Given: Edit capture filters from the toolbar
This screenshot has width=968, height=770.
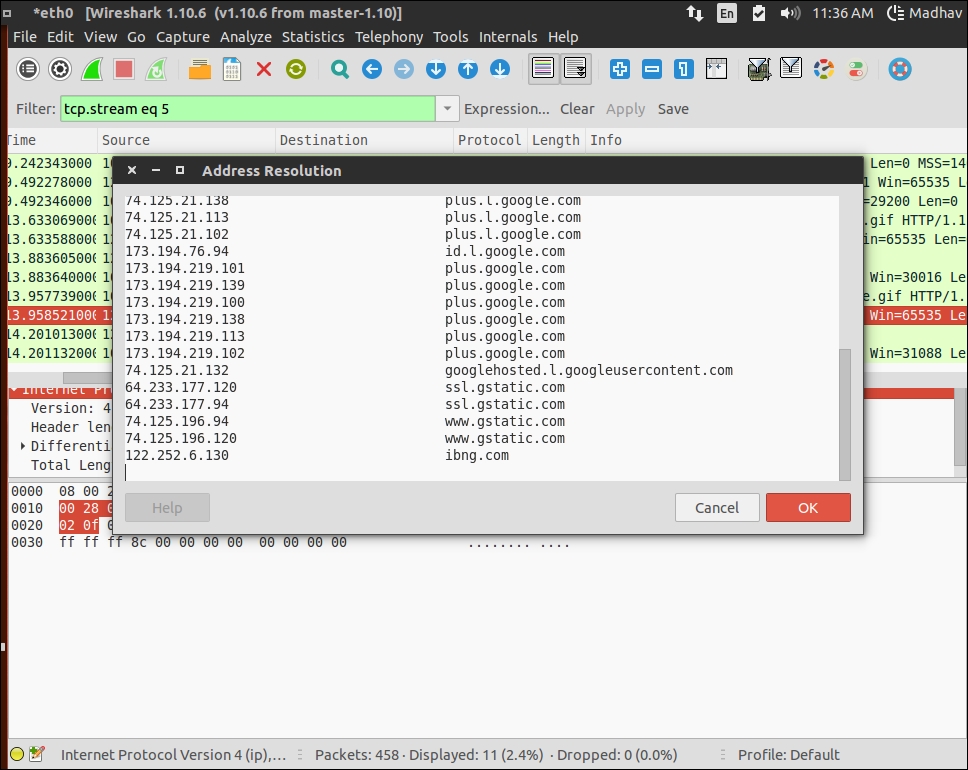Looking at the screenshot, I should 759,69.
